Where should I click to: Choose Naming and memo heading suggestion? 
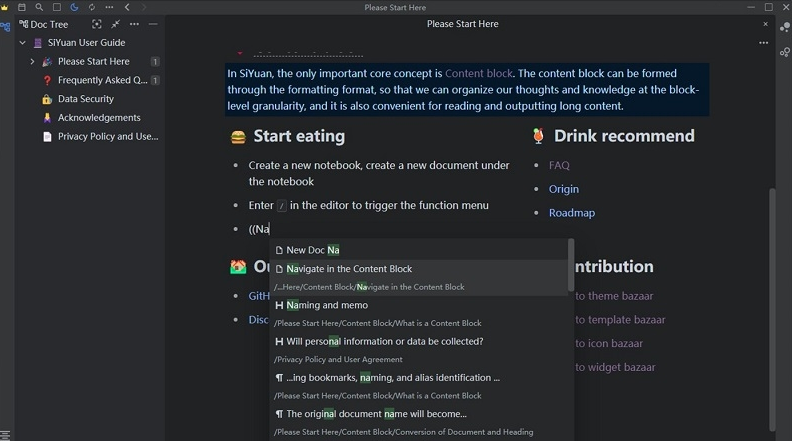[x=419, y=314]
